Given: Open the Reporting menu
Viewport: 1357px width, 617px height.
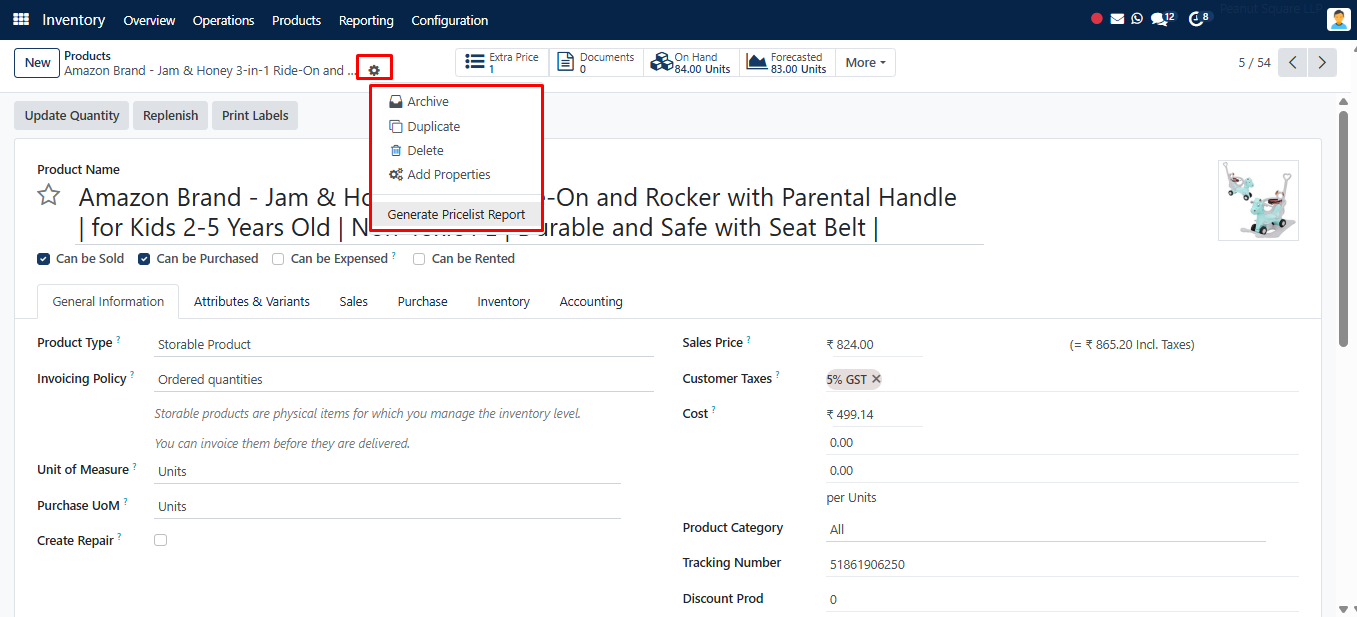Looking at the screenshot, I should pyautogui.click(x=366, y=20).
